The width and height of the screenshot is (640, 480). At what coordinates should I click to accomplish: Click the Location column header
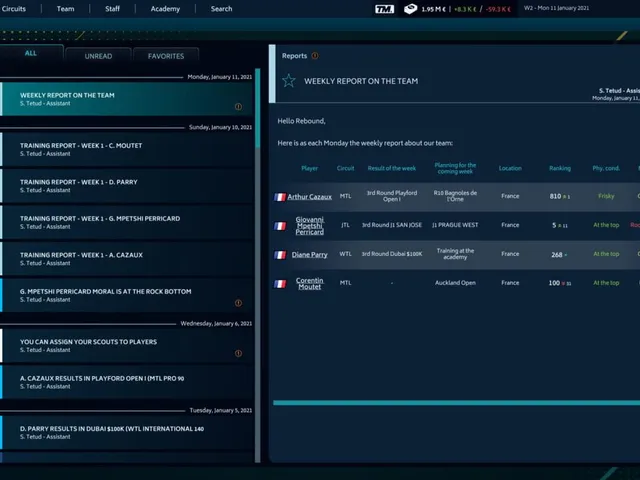coord(510,168)
